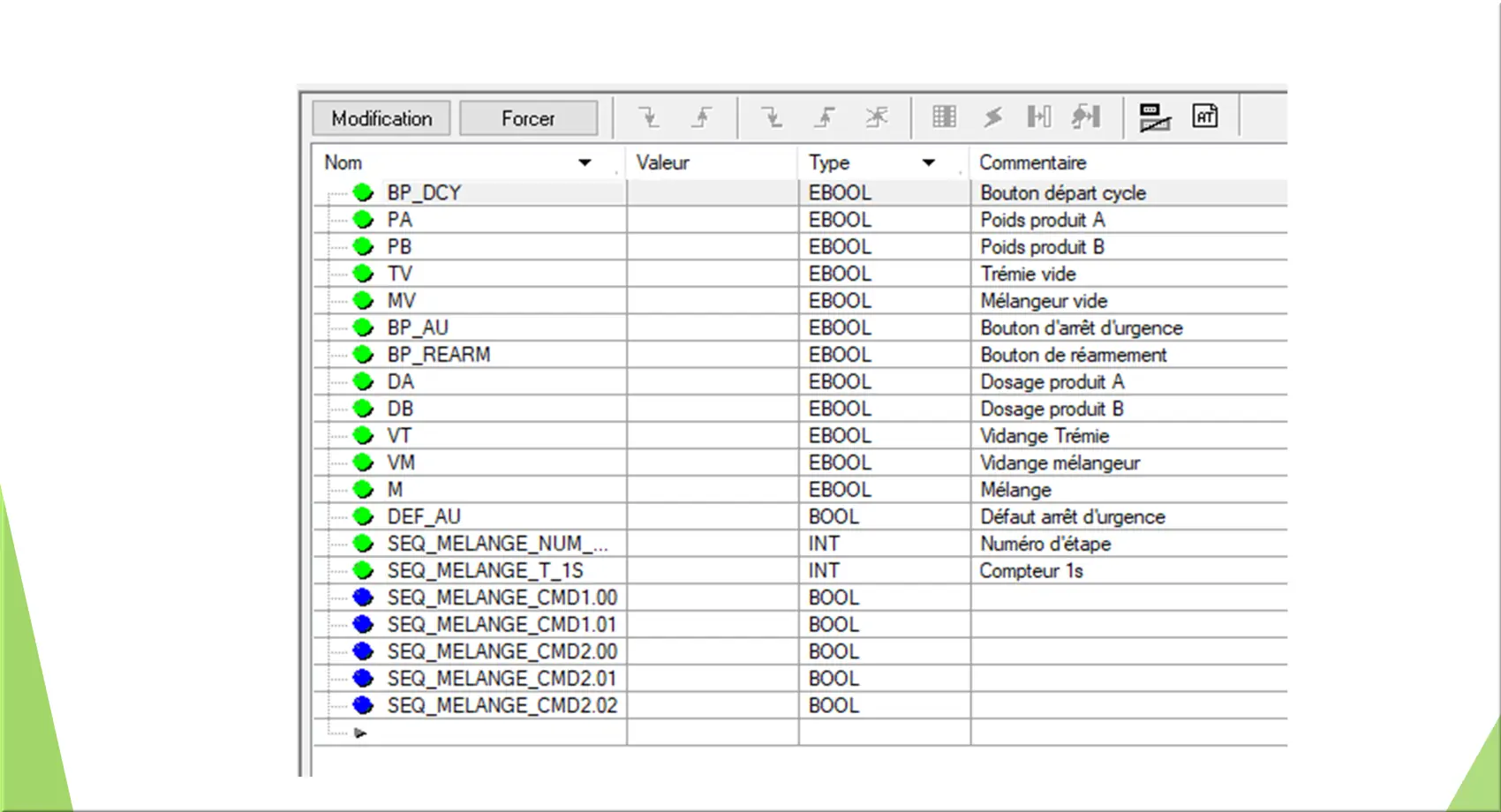Click the green status icon of BP_DCY

[363, 192]
